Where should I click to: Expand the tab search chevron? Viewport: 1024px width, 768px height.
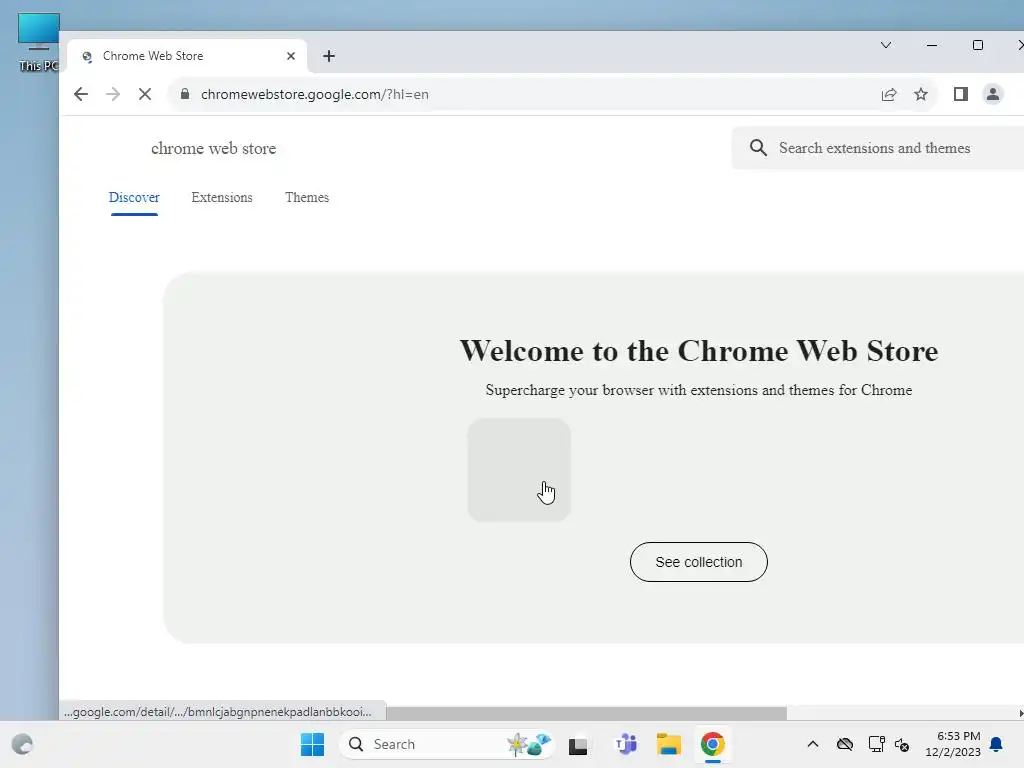point(886,45)
